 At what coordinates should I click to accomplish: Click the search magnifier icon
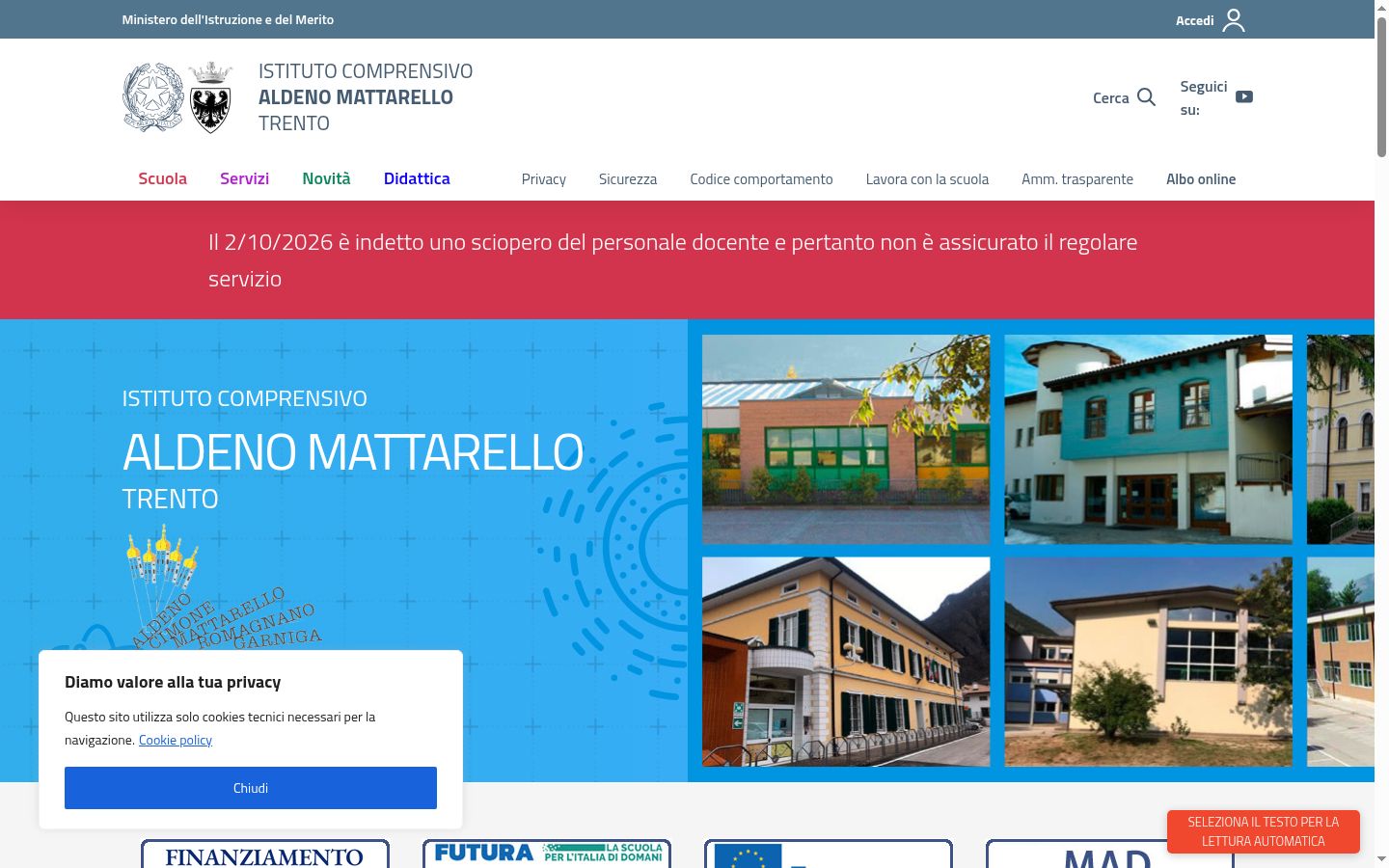pos(1146,97)
